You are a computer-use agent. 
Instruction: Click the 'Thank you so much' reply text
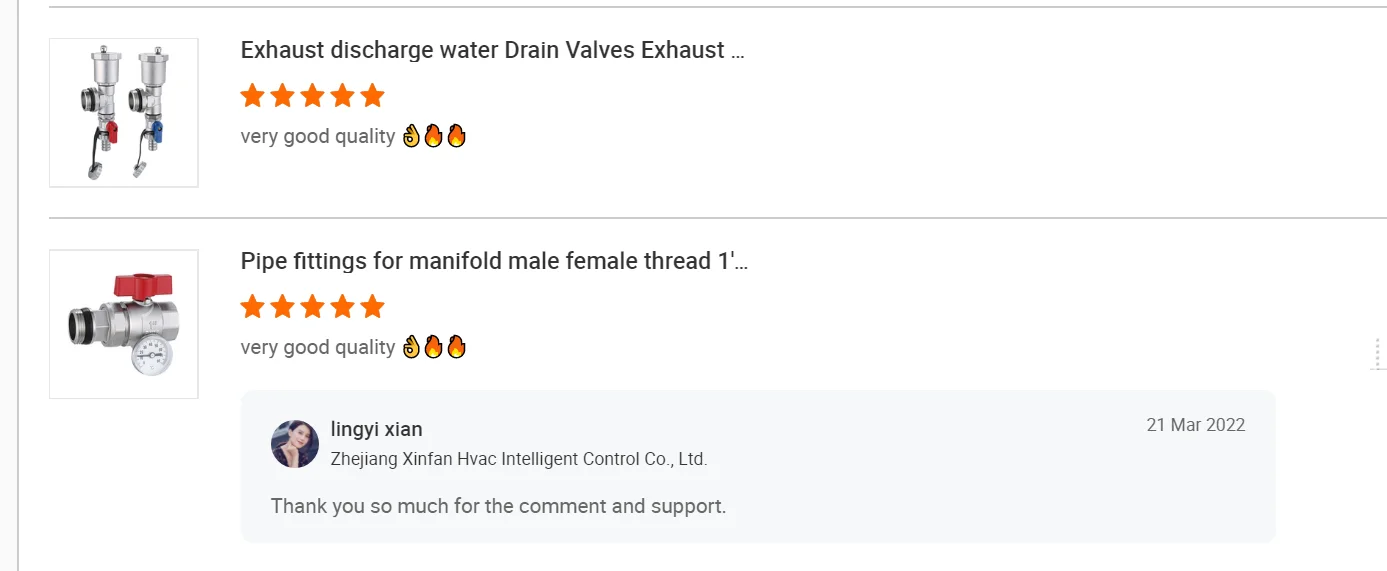click(x=498, y=506)
